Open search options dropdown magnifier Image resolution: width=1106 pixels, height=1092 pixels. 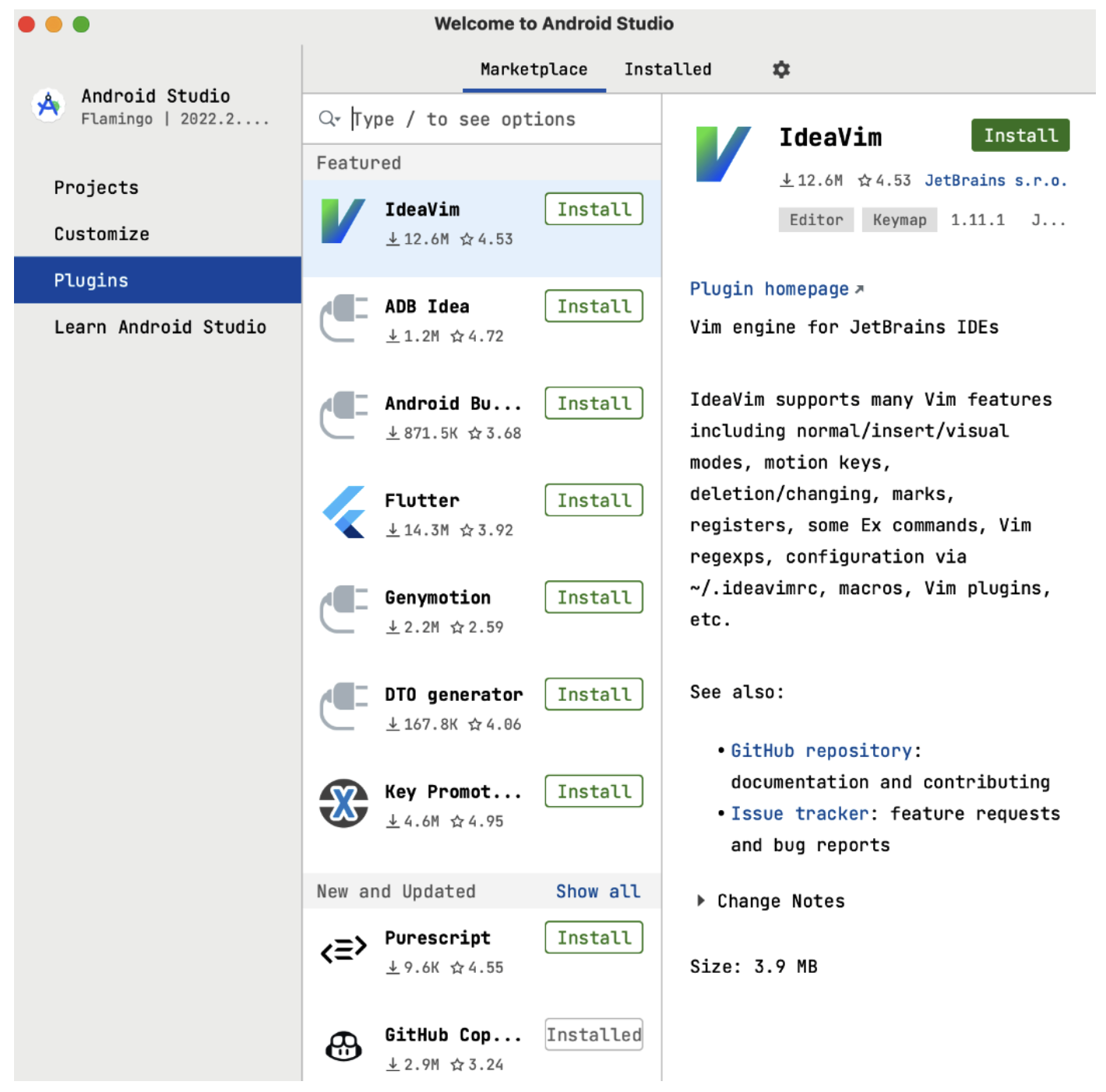329,118
